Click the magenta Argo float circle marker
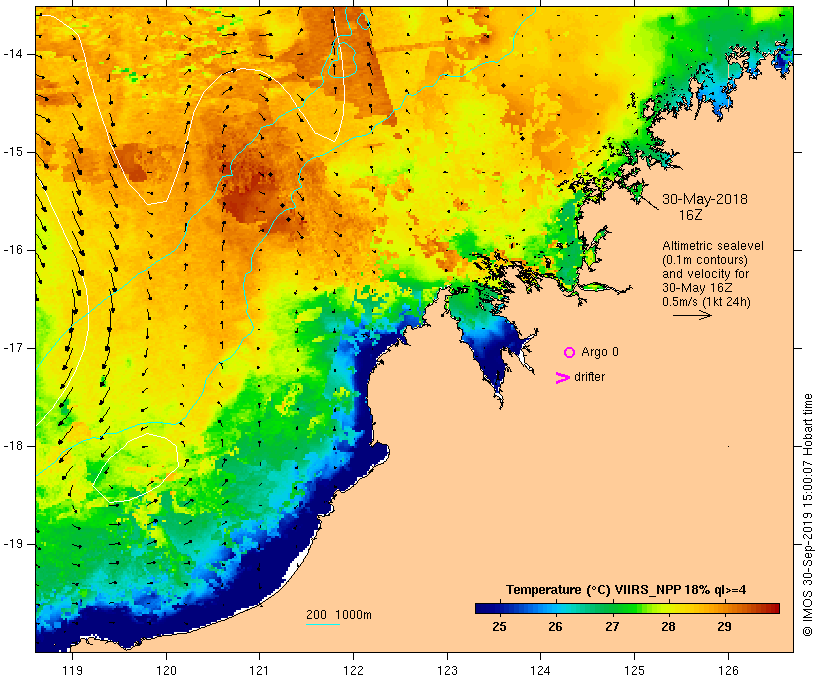The image size is (820, 680). pyautogui.click(x=570, y=353)
